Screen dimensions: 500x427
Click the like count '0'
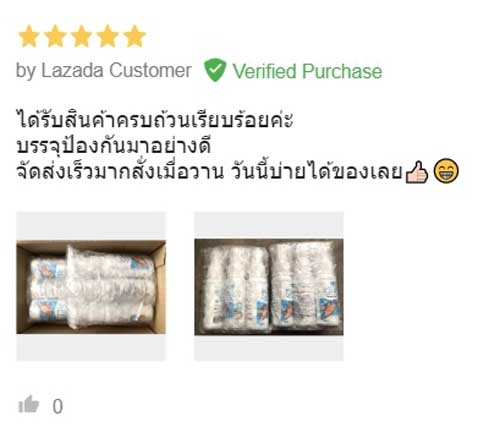point(58,407)
